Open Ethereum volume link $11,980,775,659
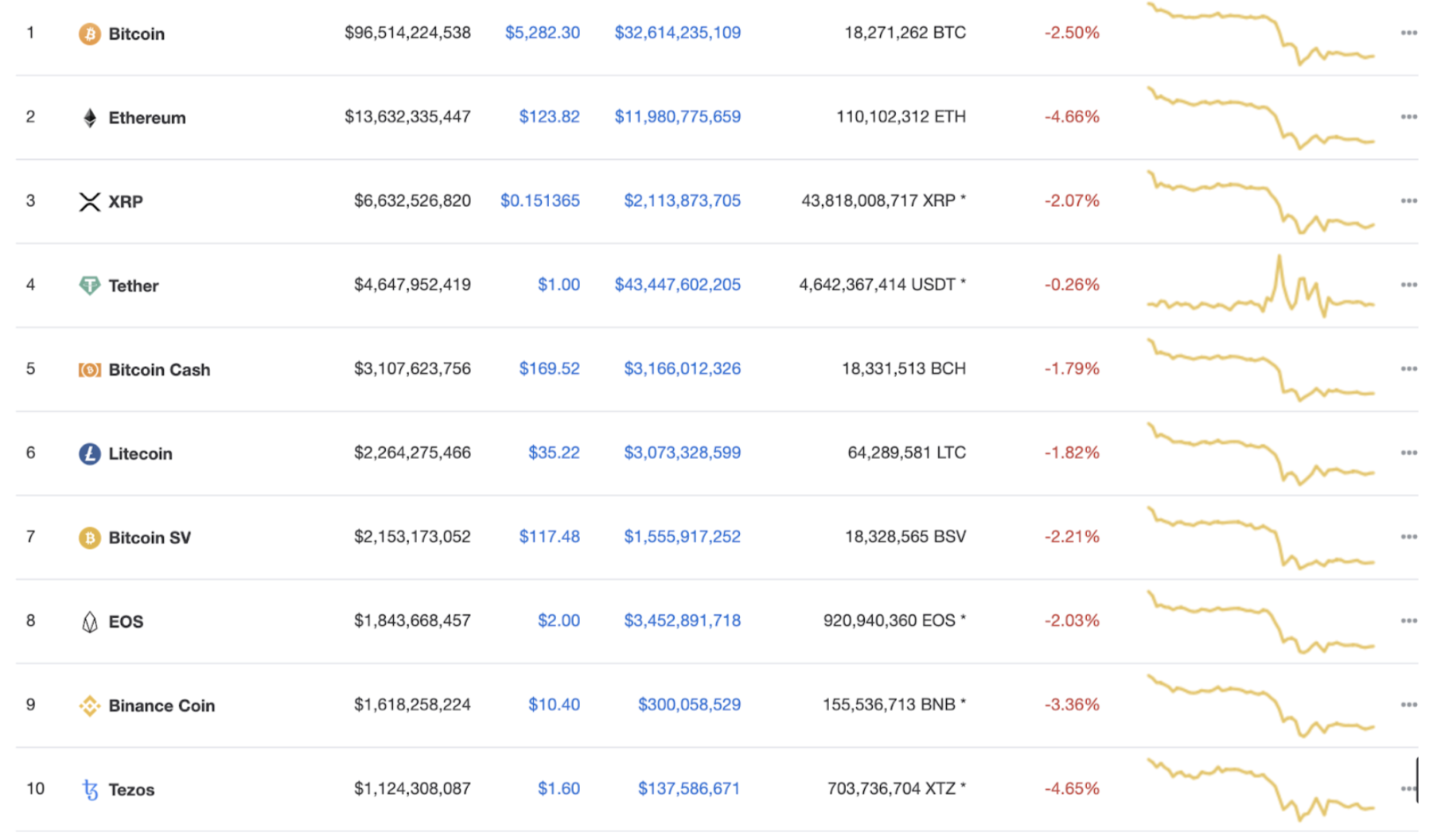Image resolution: width=1437 pixels, height=840 pixels. pyautogui.click(x=677, y=116)
